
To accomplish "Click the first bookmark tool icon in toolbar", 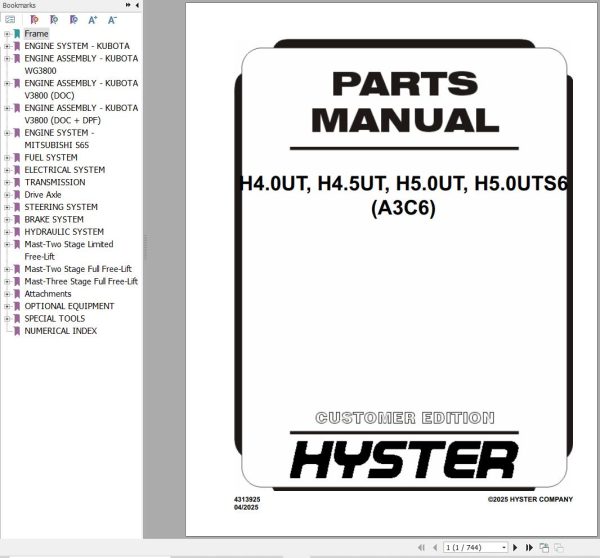I will tap(34, 20).
